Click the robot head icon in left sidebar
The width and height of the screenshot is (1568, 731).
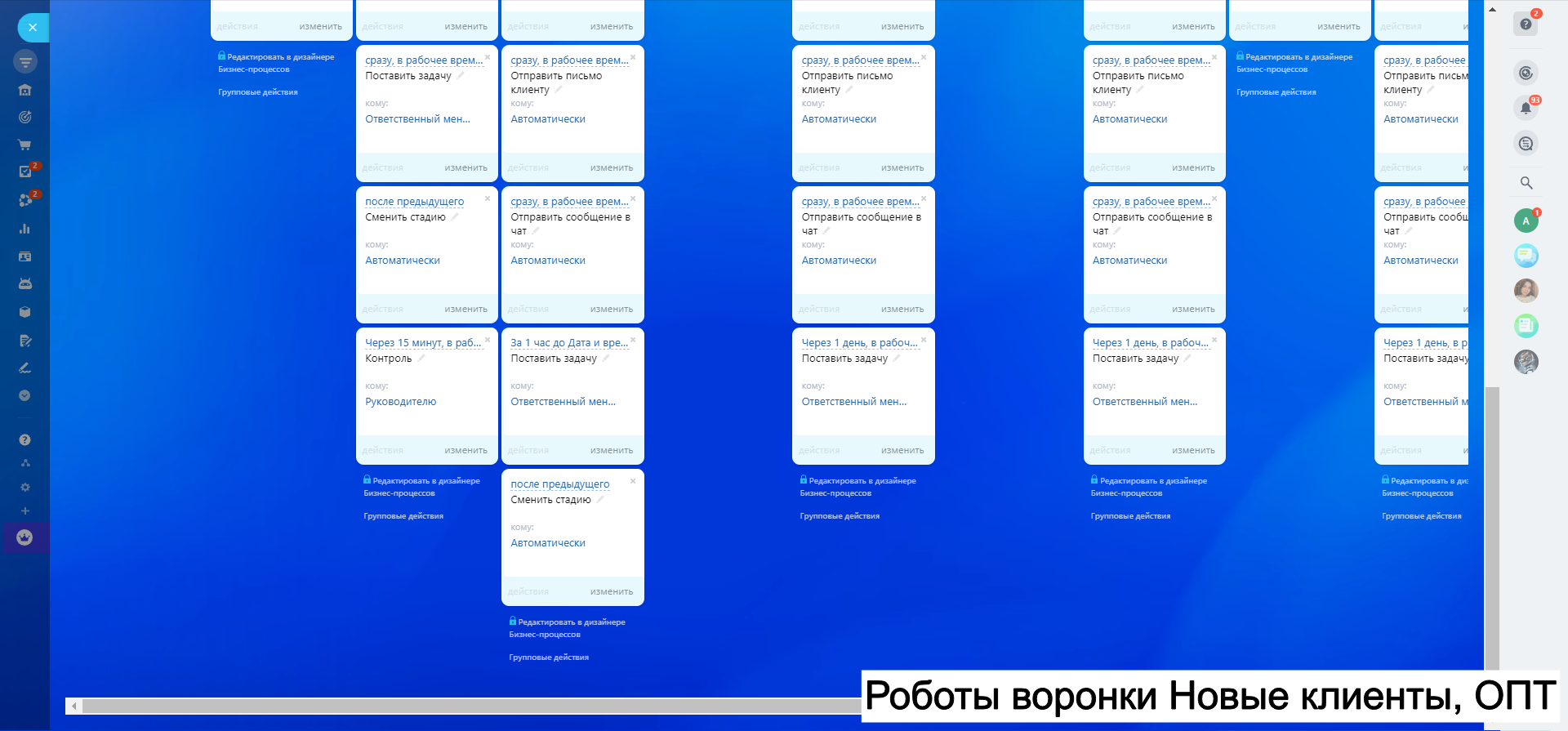click(x=24, y=283)
